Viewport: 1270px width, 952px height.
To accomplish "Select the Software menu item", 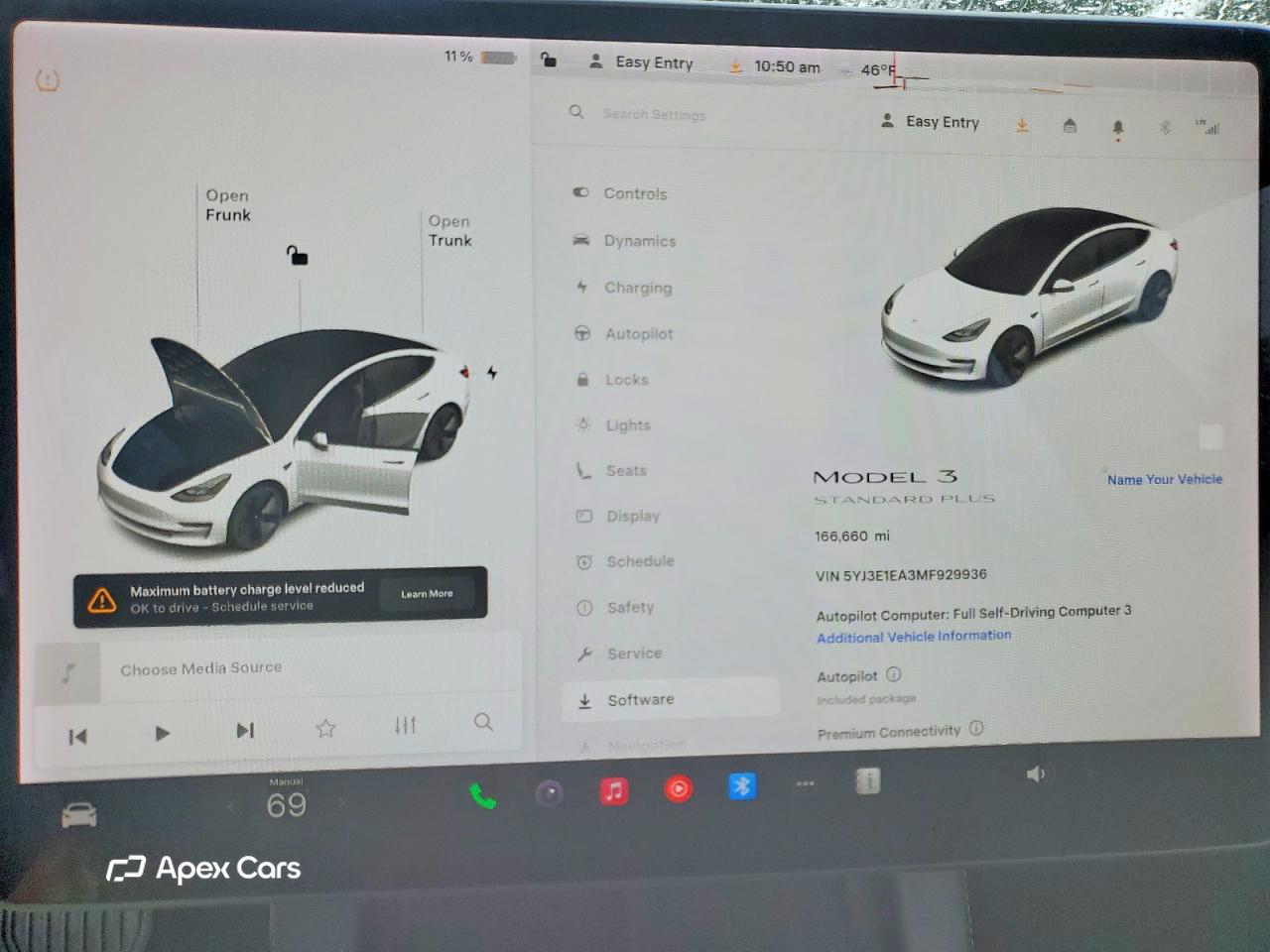I will click(671, 699).
